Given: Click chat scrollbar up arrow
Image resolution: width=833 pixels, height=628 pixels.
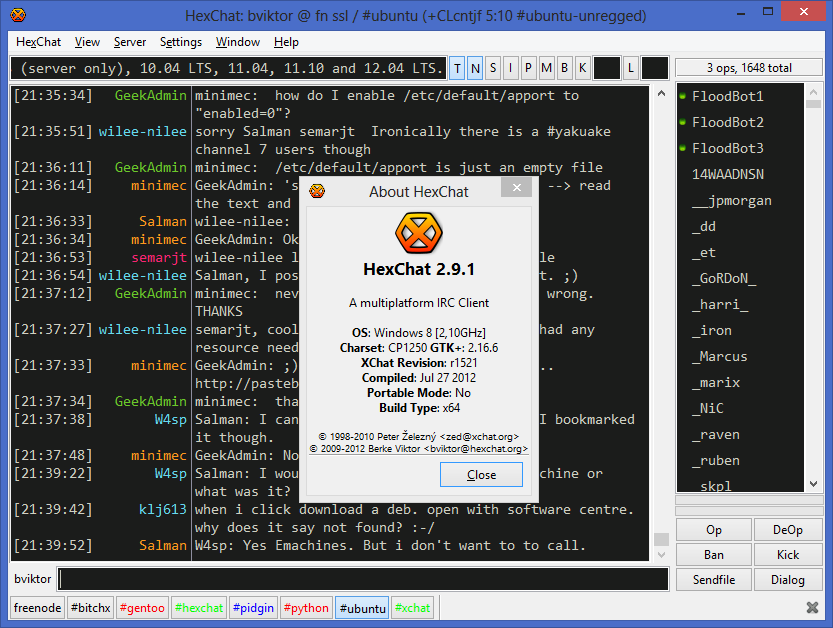Looking at the screenshot, I should pos(661,94).
